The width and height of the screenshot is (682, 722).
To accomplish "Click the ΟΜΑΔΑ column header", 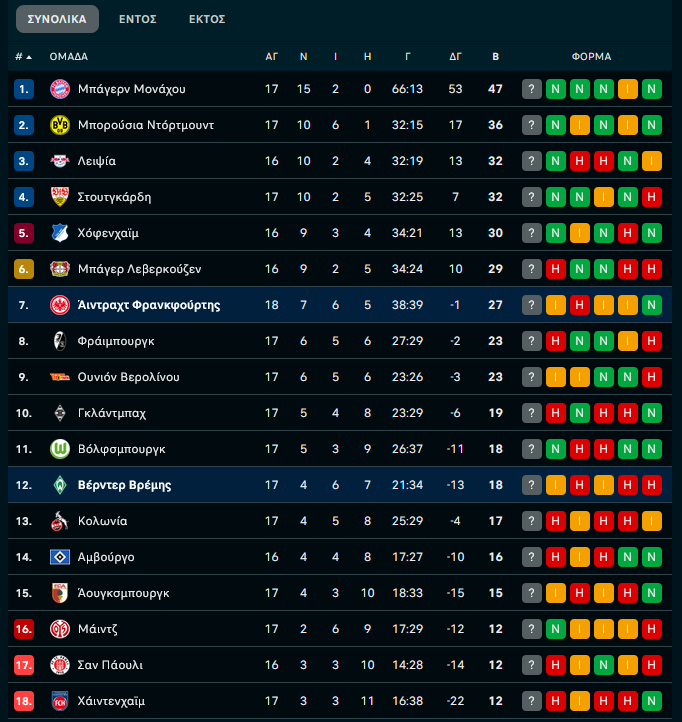I will click(68, 57).
